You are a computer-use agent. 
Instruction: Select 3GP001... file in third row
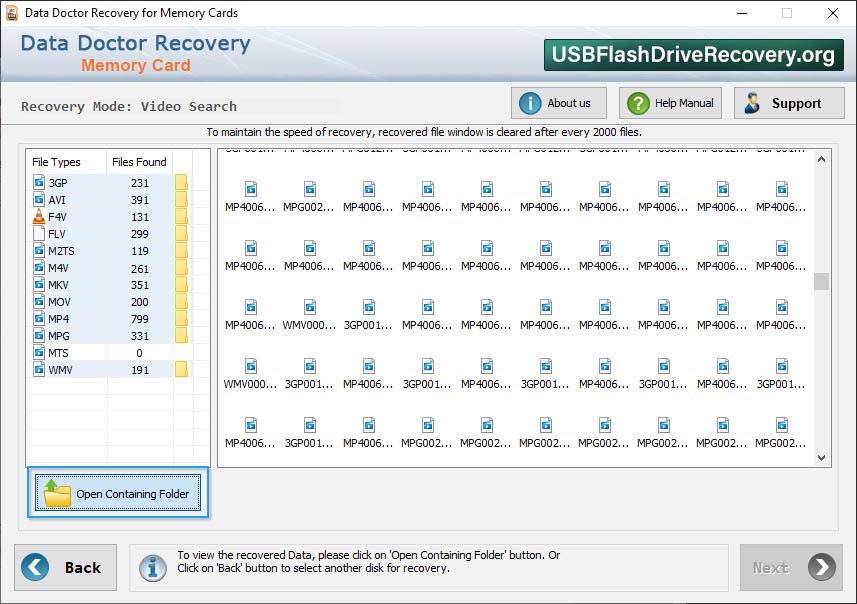tap(368, 315)
